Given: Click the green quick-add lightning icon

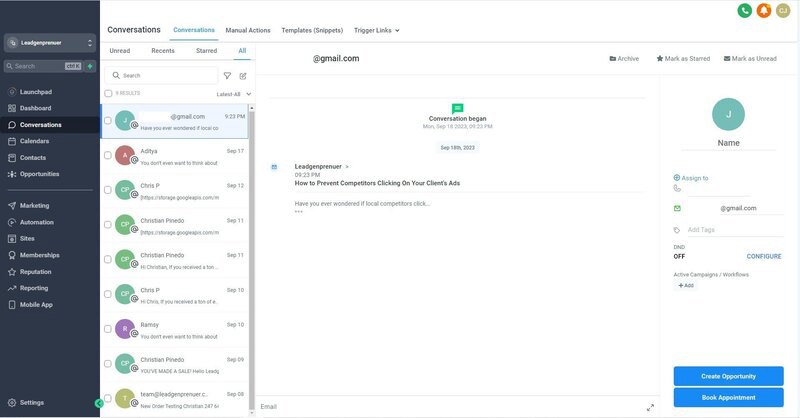Looking at the screenshot, I should click(x=90, y=66).
